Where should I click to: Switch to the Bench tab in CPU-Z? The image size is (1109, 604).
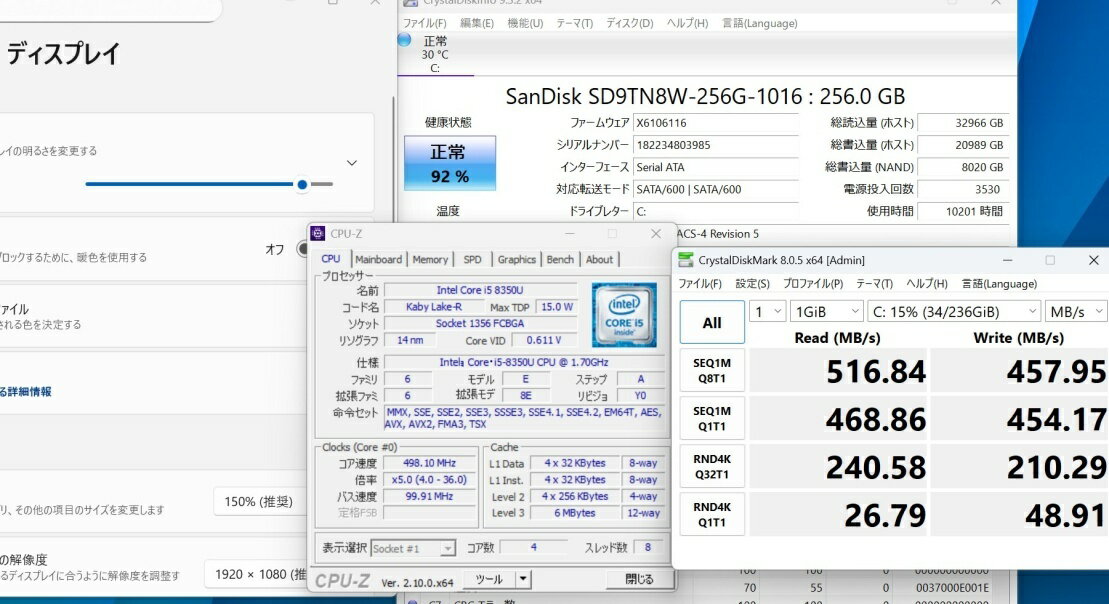(560, 260)
